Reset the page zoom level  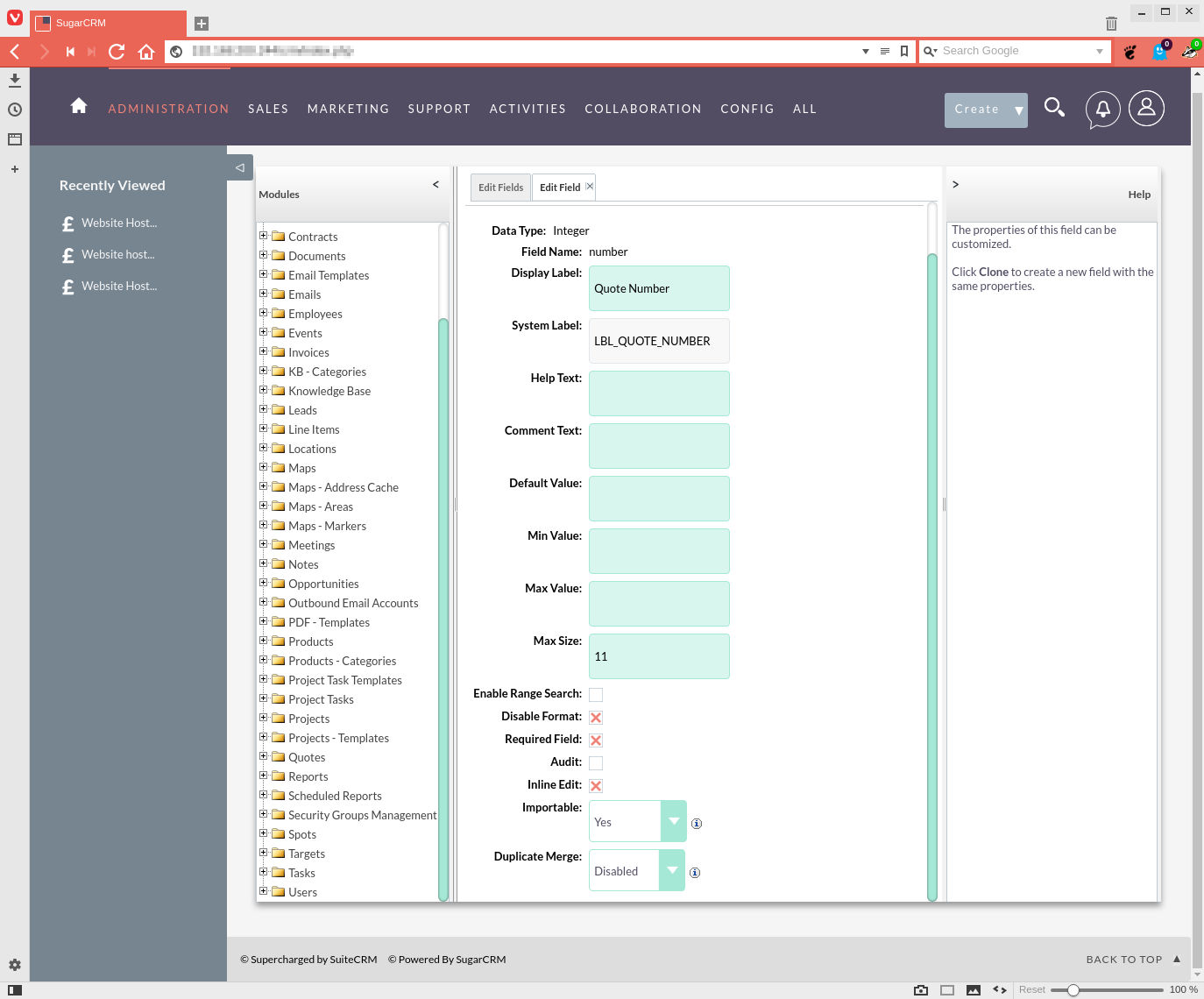click(1031, 990)
